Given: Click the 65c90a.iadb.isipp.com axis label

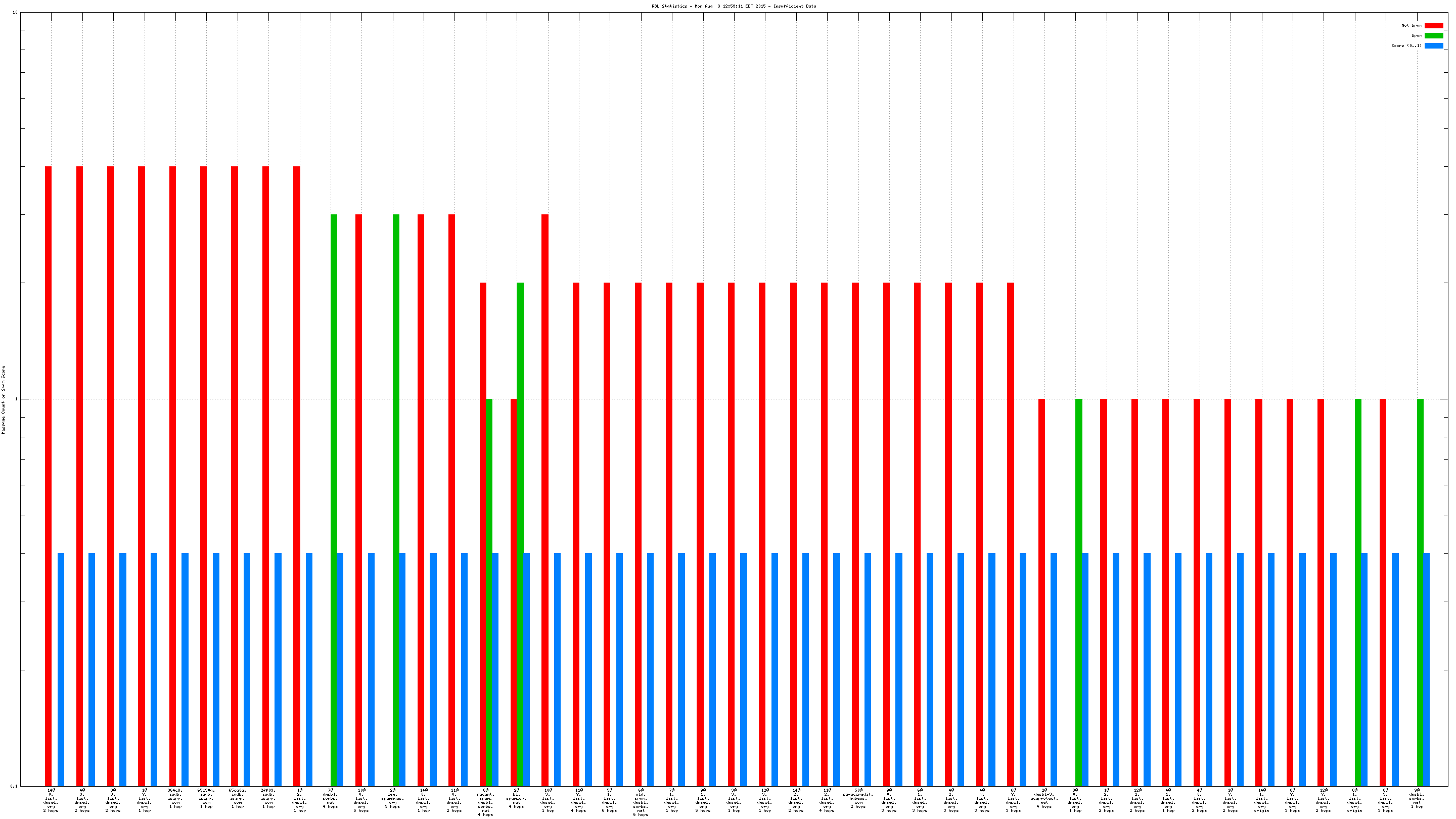Looking at the screenshot, I should click(x=206, y=800).
